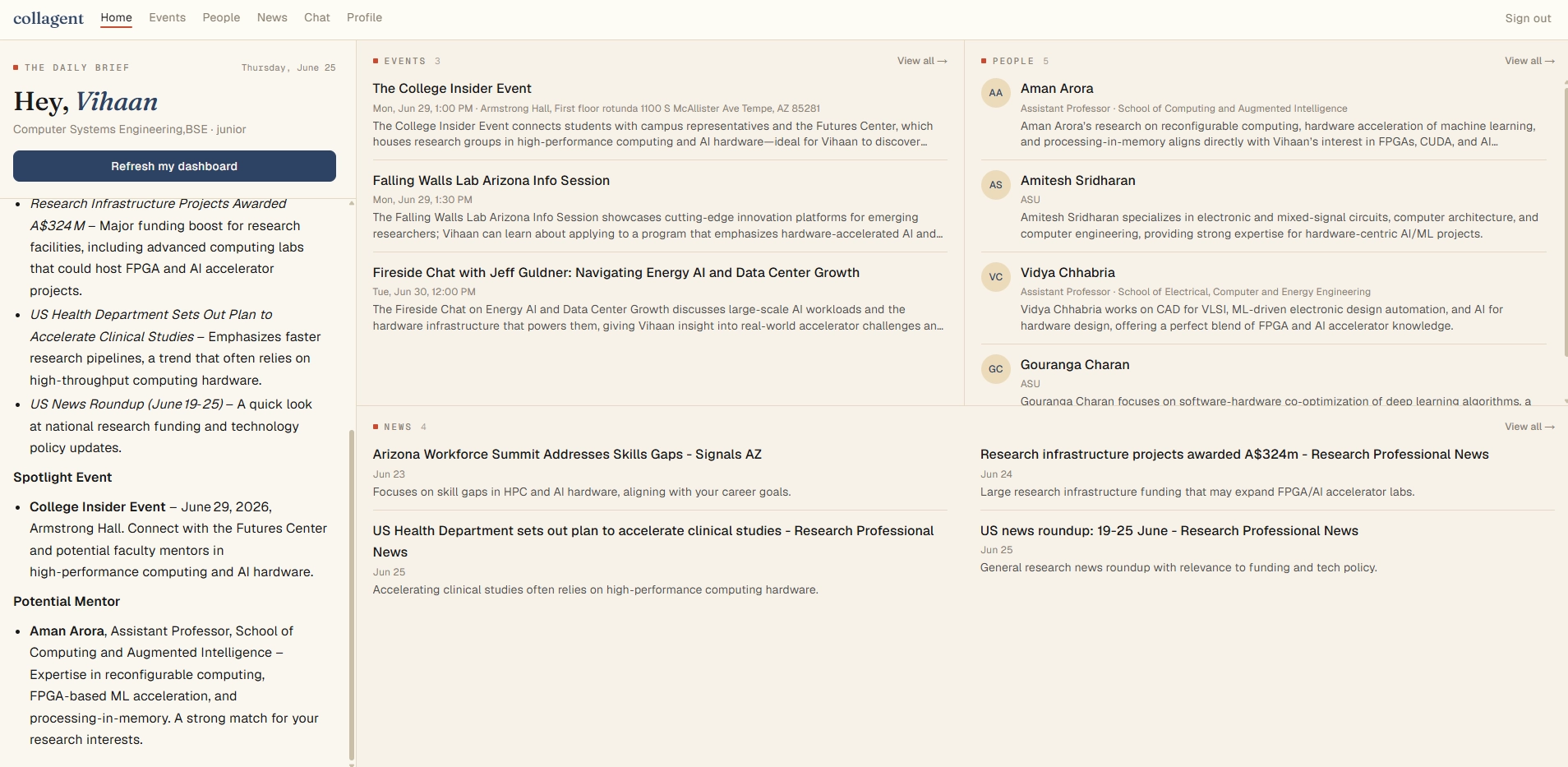The width and height of the screenshot is (1568, 767).
Task: Click 'Computer Systems Engineering,BSE · junior' text
Action: (x=130, y=129)
